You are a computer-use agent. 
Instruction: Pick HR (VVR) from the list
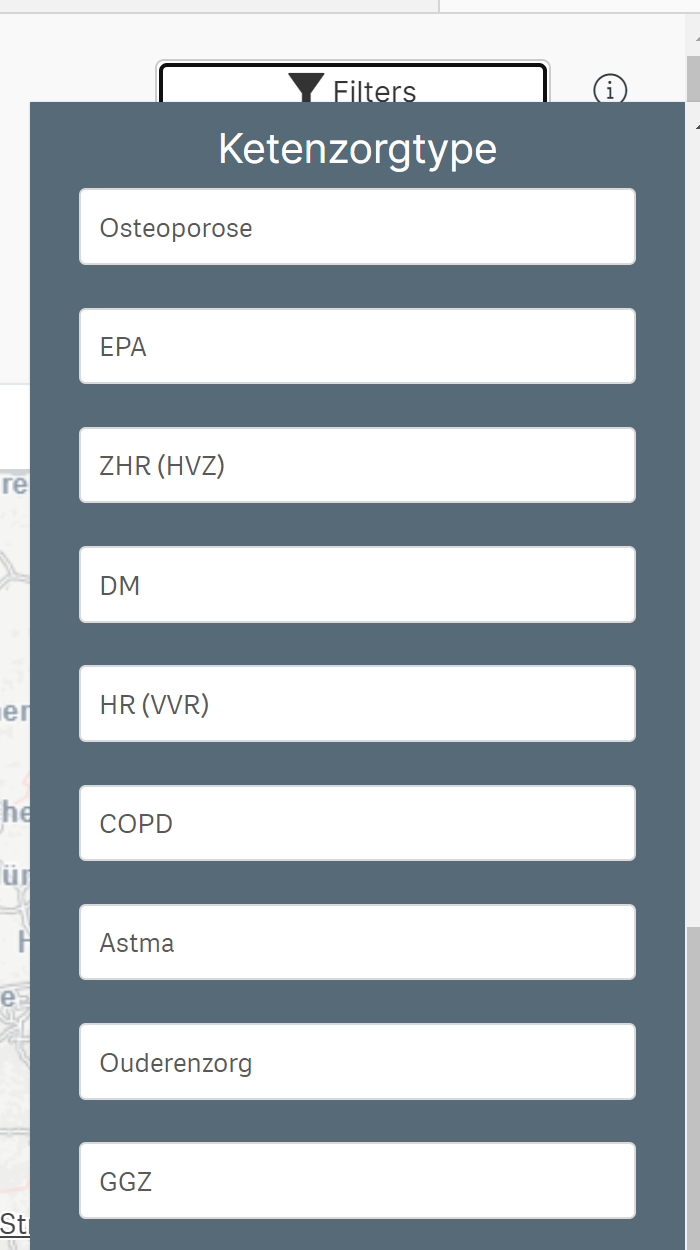click(x=357, y=704)
